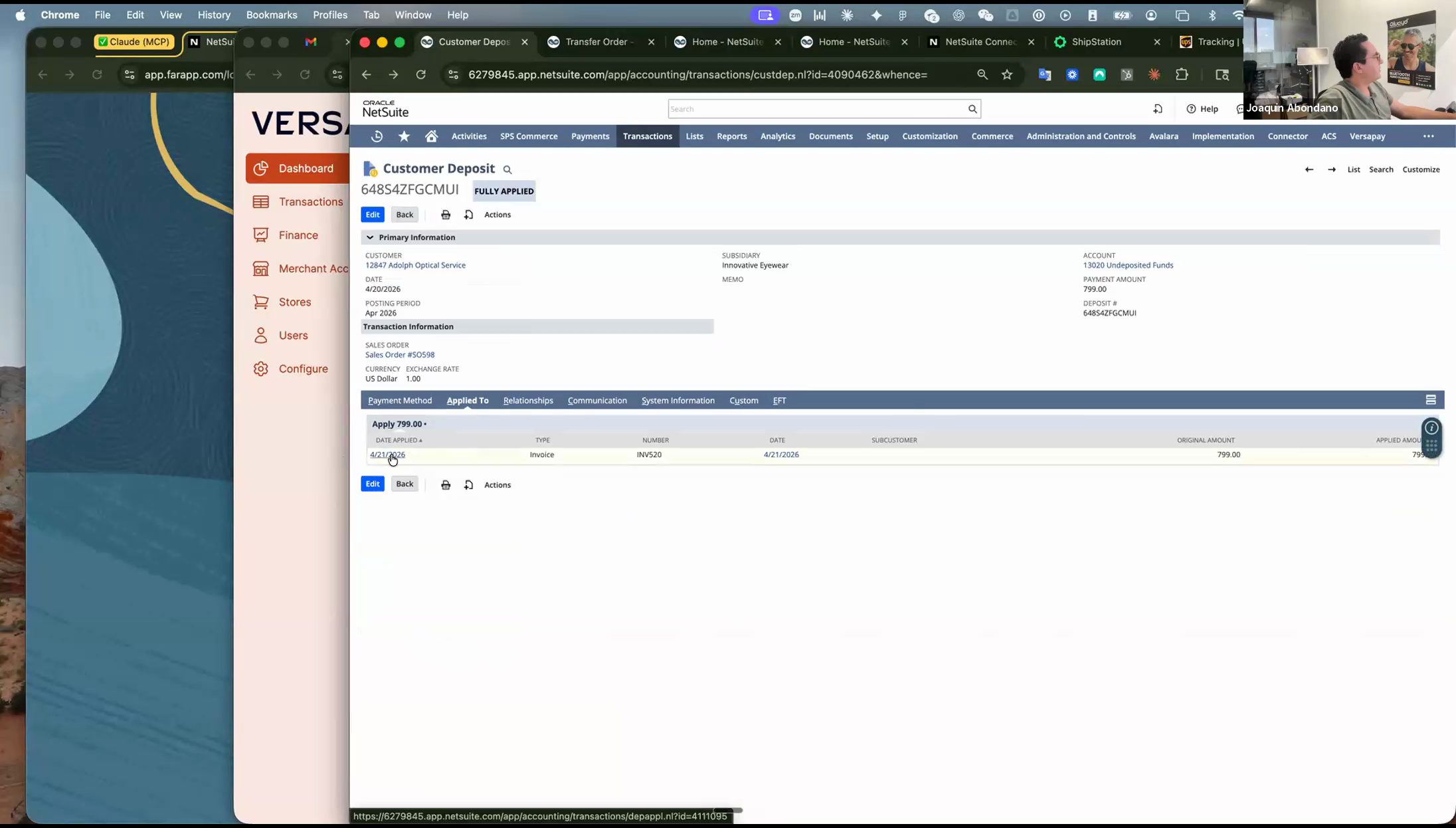The width and height of the screenshot is (1456, 828).
Task: Open Customization menu in NetSuite nav
Action: pyautogui.click(x=930, y=136)
